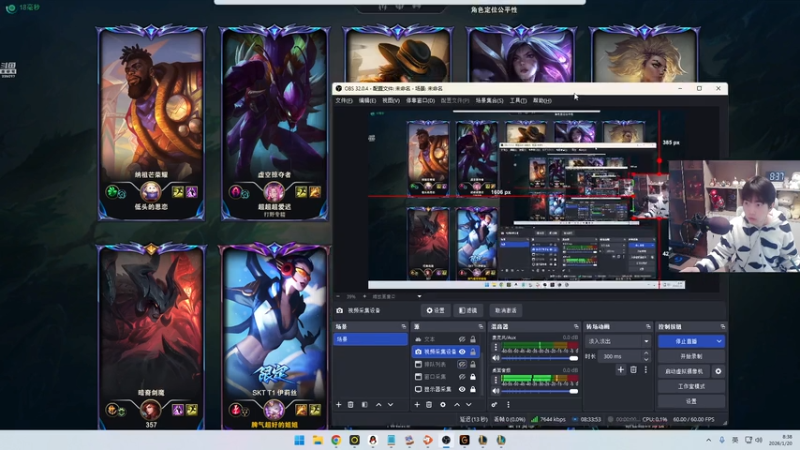
Task: Delete the selected source with the trash icon in 源 panel
Action: click(x=429, y=405)
